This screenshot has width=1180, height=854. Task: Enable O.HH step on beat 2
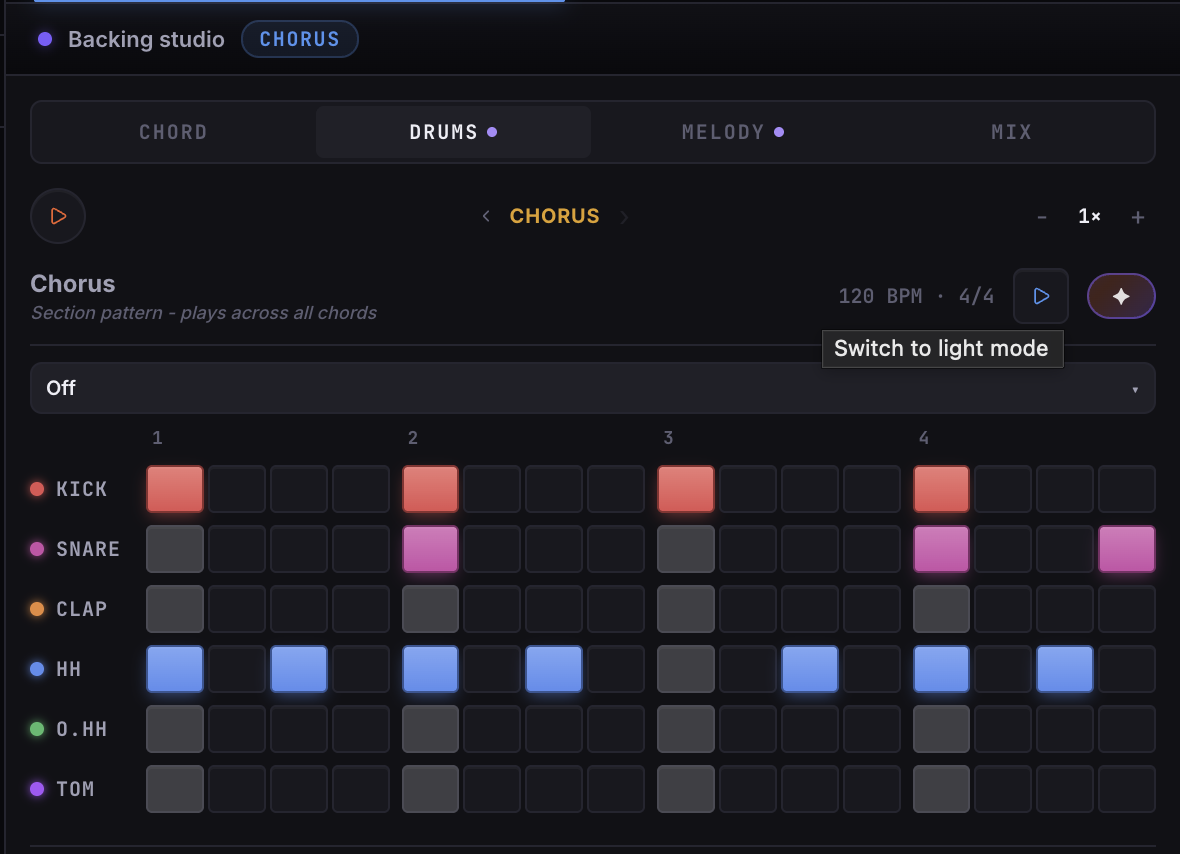click(x=430, y=729)
